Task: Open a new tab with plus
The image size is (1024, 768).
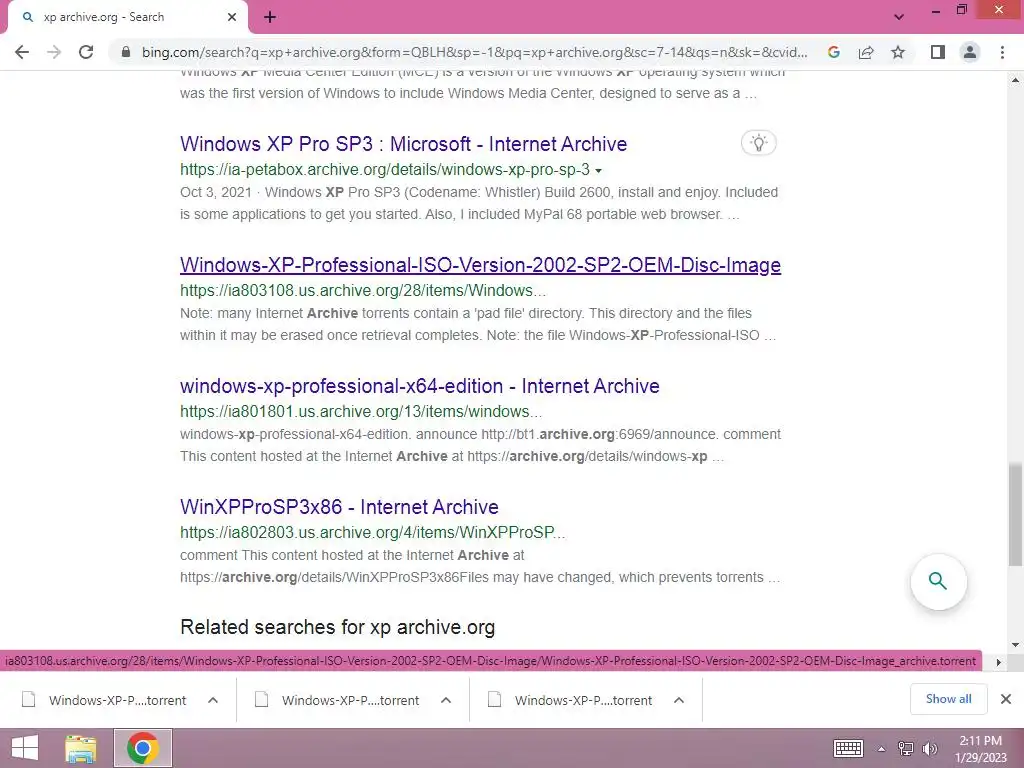Action: tap(270, 18)
